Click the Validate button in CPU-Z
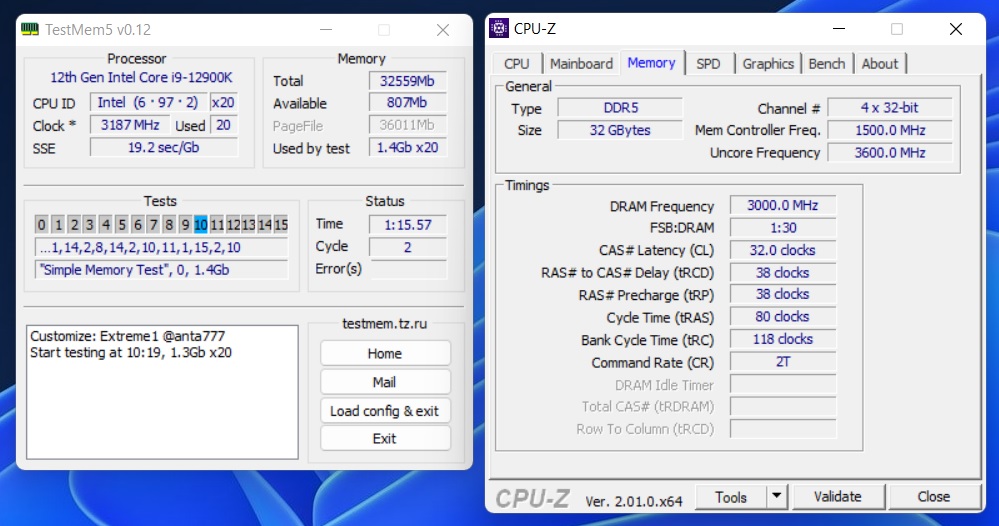This screenshot has height=526, width=999. coord(838,497)
